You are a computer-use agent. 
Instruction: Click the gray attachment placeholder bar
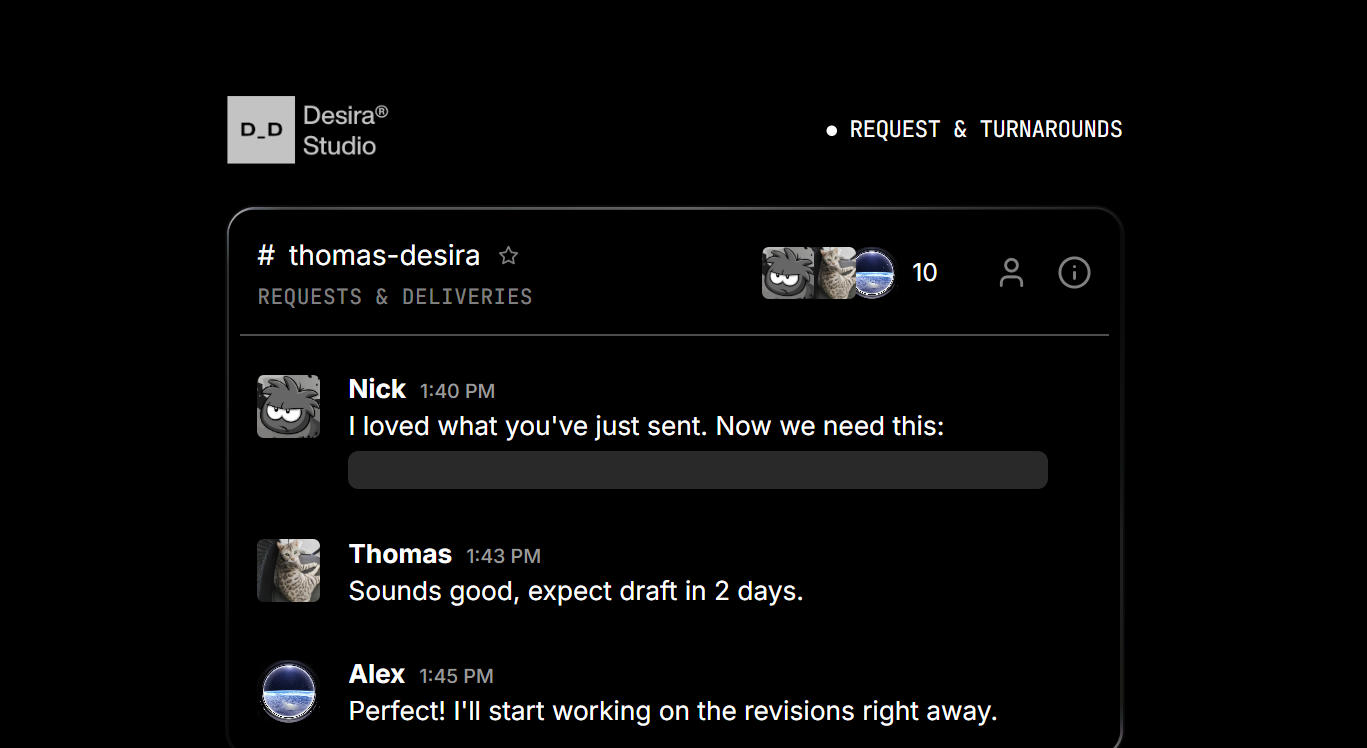point(697,470)
